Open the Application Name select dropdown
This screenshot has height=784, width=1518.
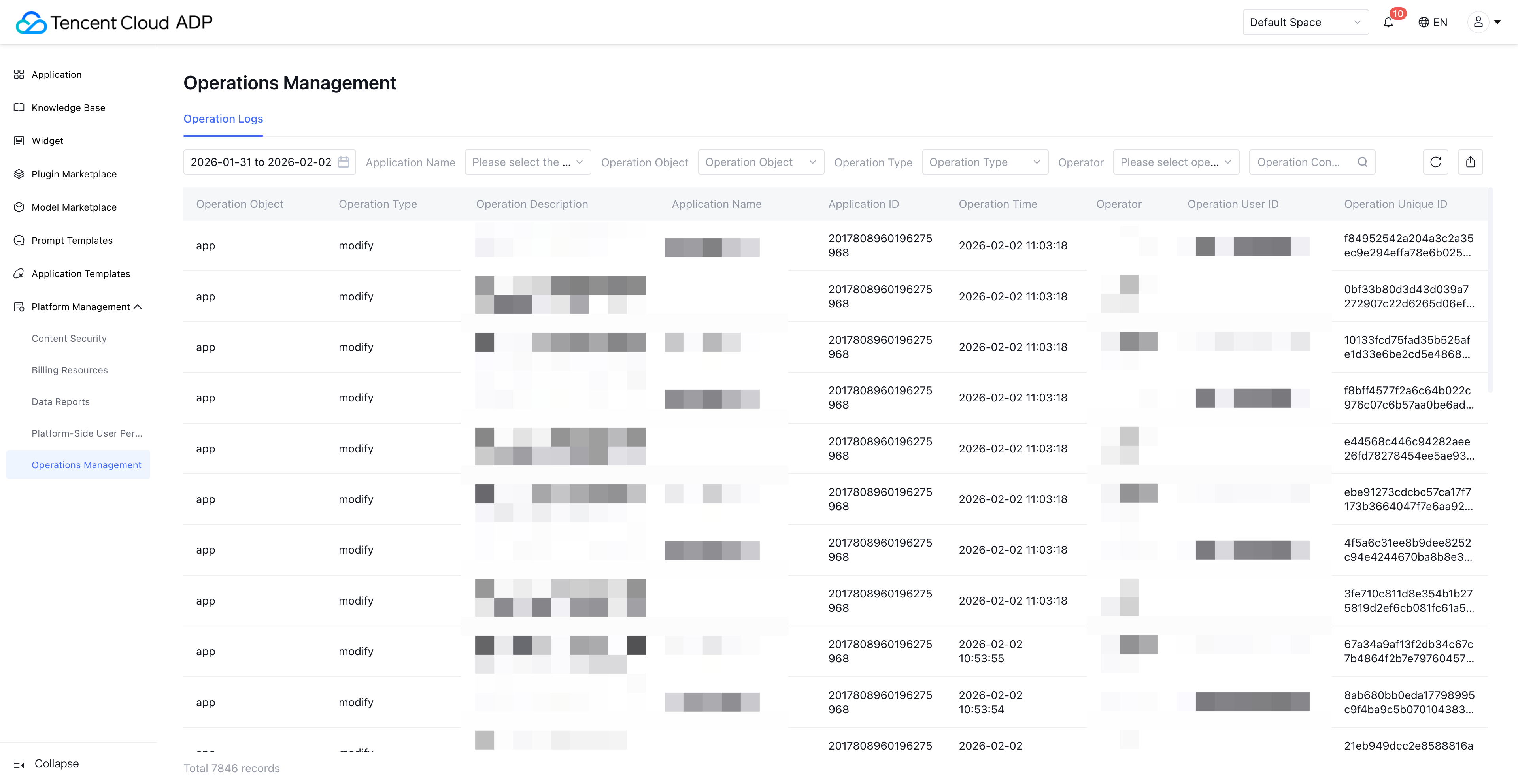click(x=527, y=162)
